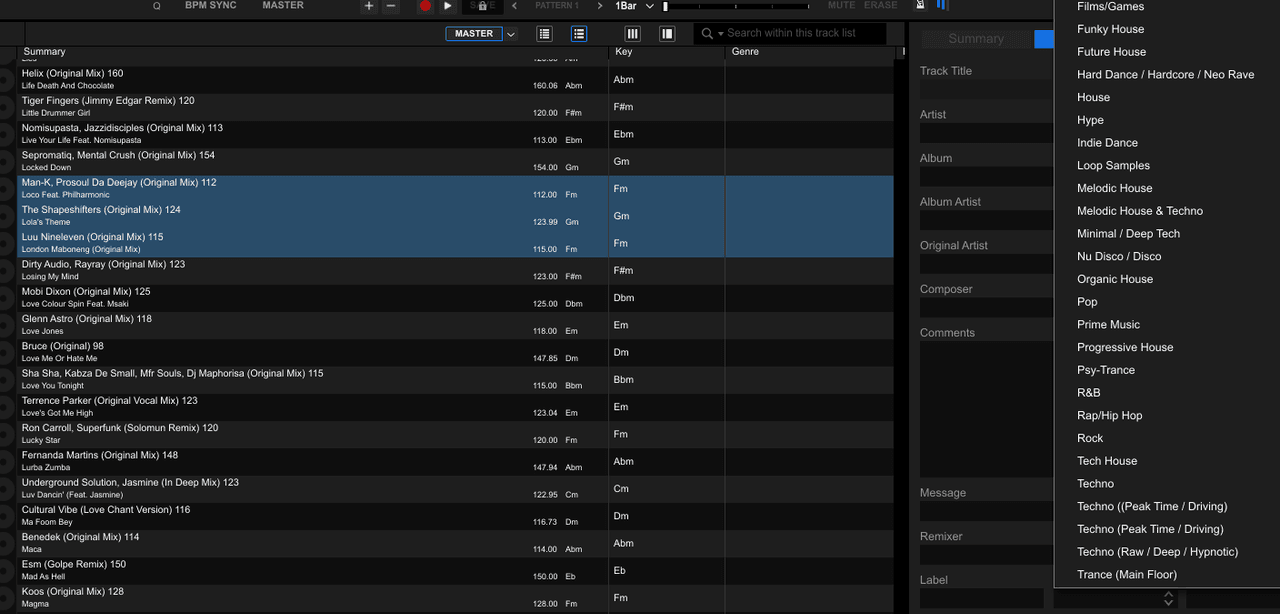The image size is (1280, 614).
Task: Adjust the slider next to 1Bar
Action: tap(735, 6)
